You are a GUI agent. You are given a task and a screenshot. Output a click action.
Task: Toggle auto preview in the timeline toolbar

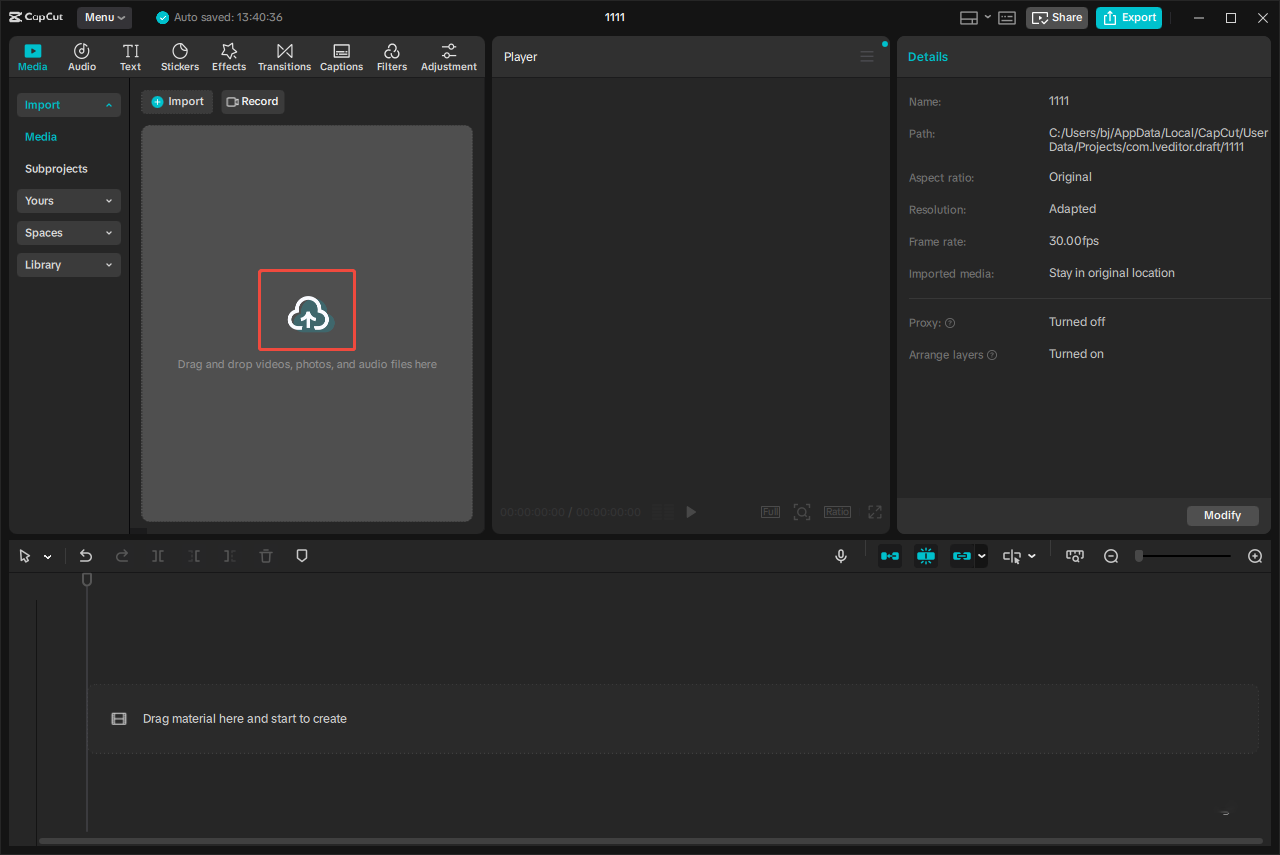click(926, 555)
